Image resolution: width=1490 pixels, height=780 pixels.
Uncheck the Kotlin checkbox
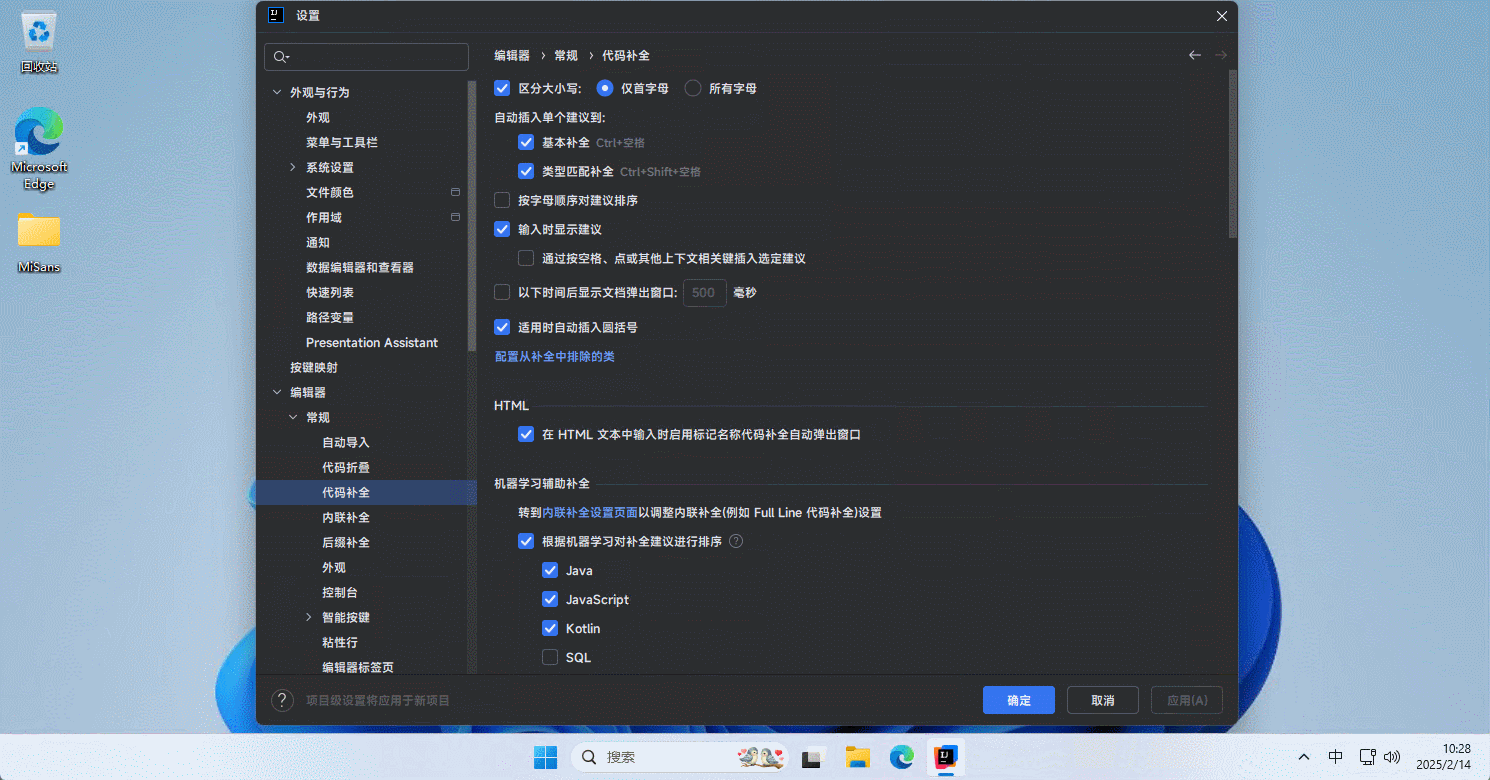click(x=550, y=629)
